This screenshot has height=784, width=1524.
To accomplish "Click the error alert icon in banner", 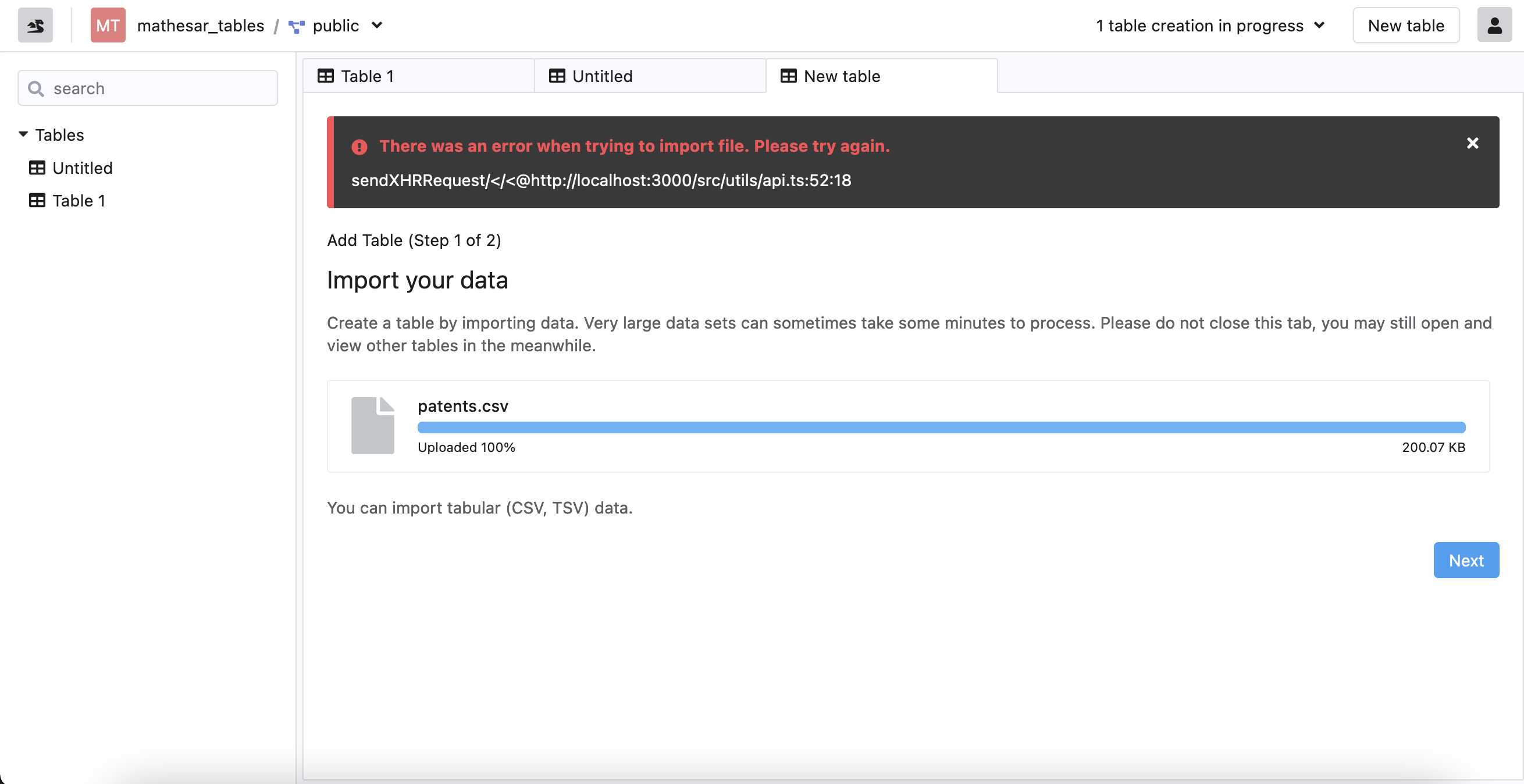I will pos(360,147).
